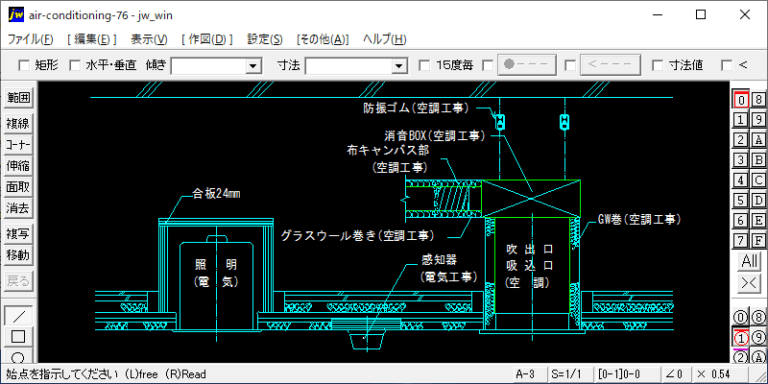Click the 複線 double line tool

18,123
